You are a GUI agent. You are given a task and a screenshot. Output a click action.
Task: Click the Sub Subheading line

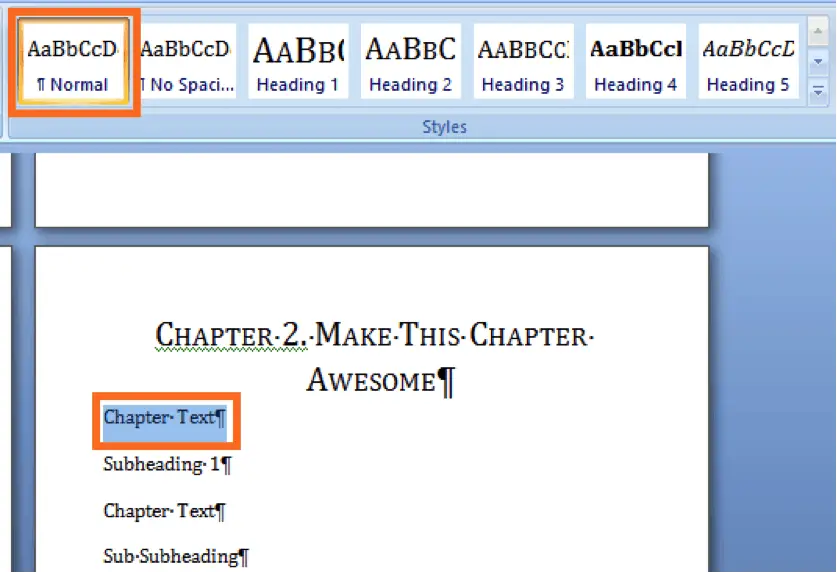[176, 556]
